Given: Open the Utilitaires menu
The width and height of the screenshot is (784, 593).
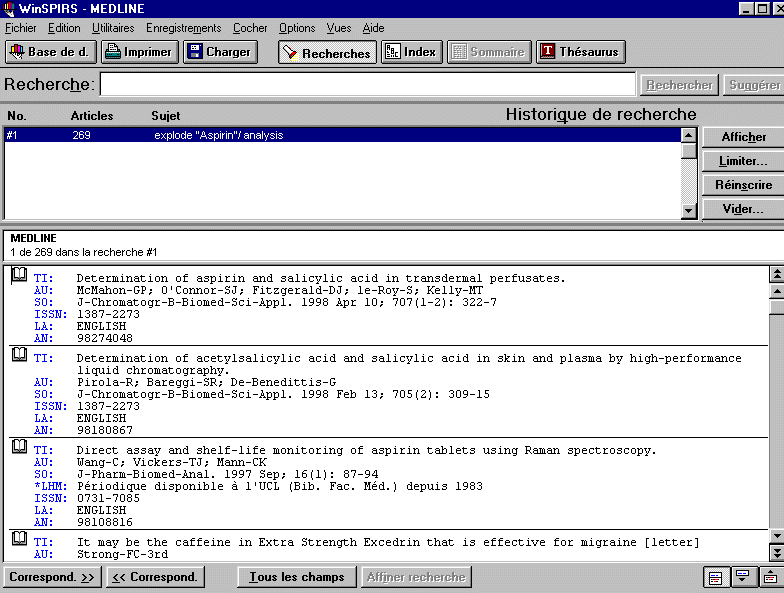Looking at the screenshot, I should [x=113, y=28].
